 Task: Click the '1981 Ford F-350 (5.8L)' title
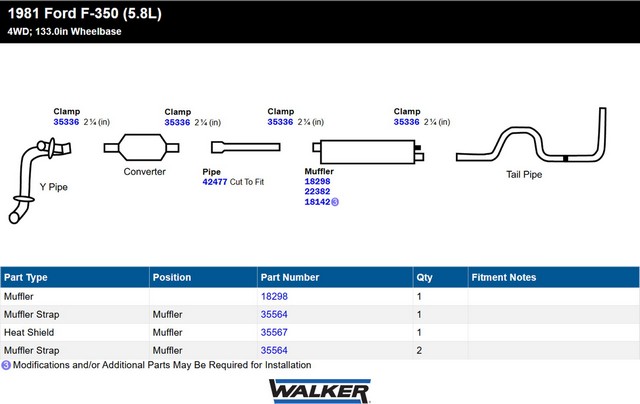[x=85, y=13]
